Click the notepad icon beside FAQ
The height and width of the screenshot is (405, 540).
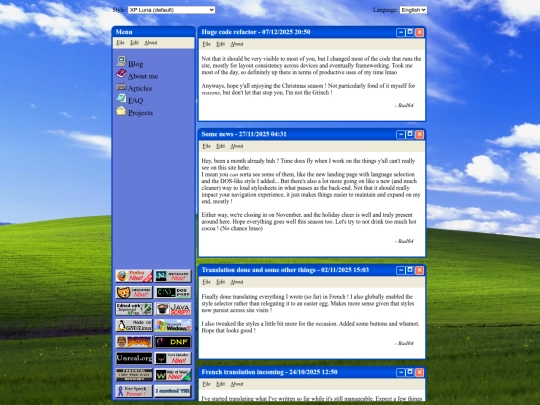pos(121,98)
